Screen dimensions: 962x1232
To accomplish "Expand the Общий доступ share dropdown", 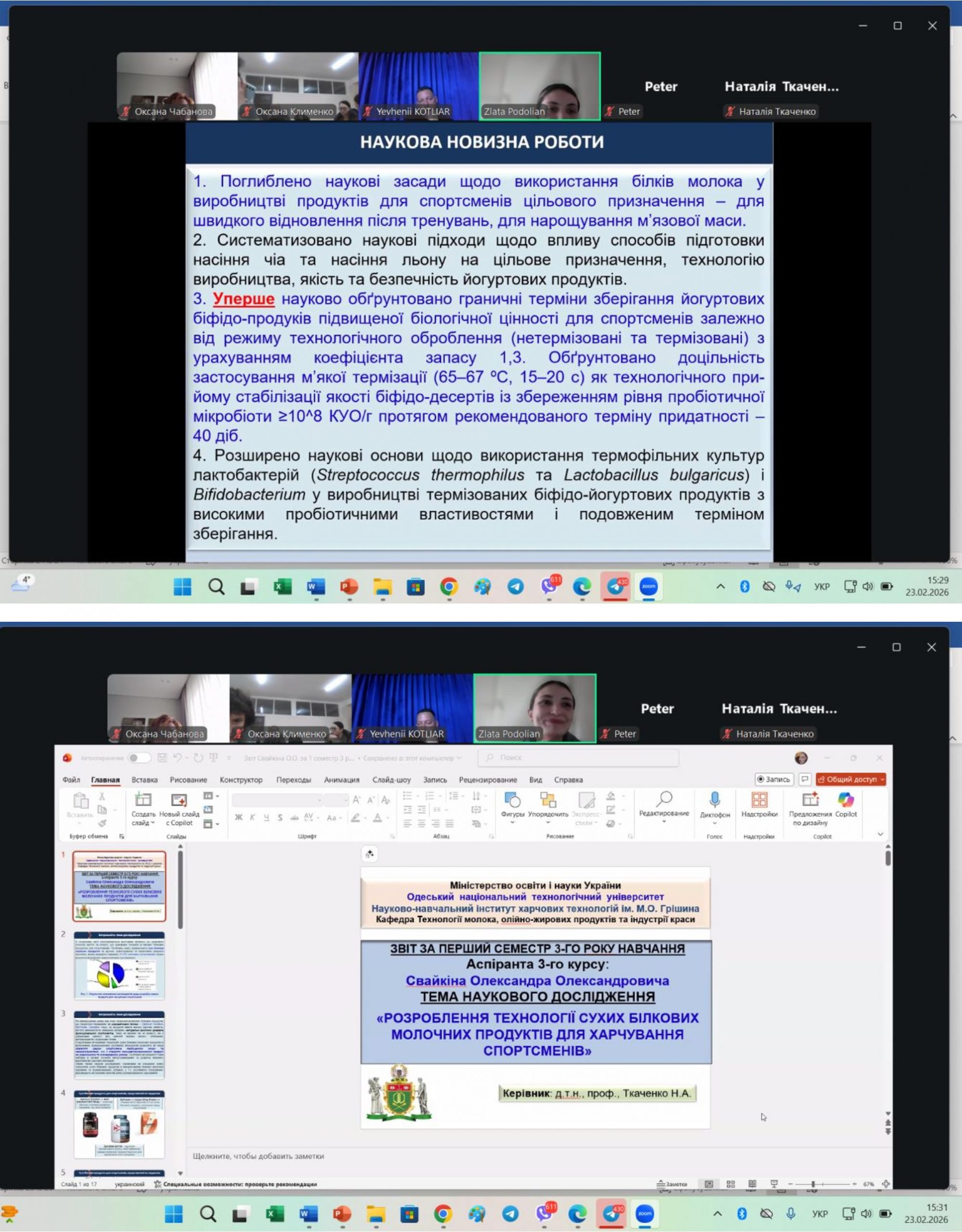I will [x=882, y=779].
